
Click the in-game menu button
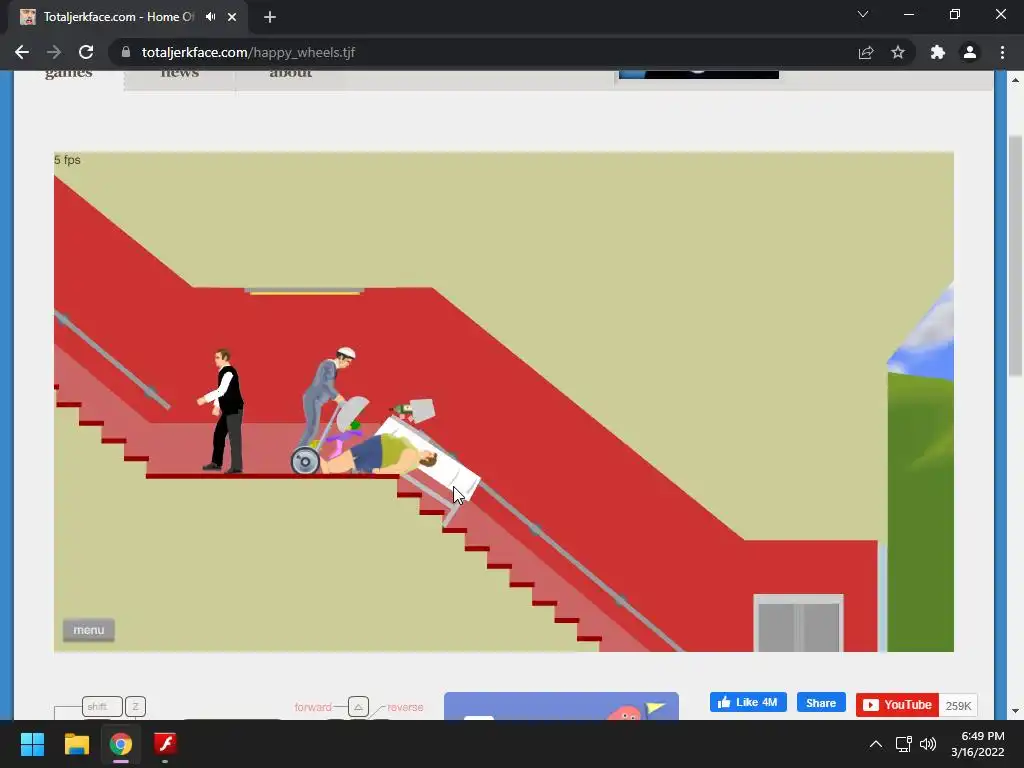pyautogui.click(x=89, y=630)
